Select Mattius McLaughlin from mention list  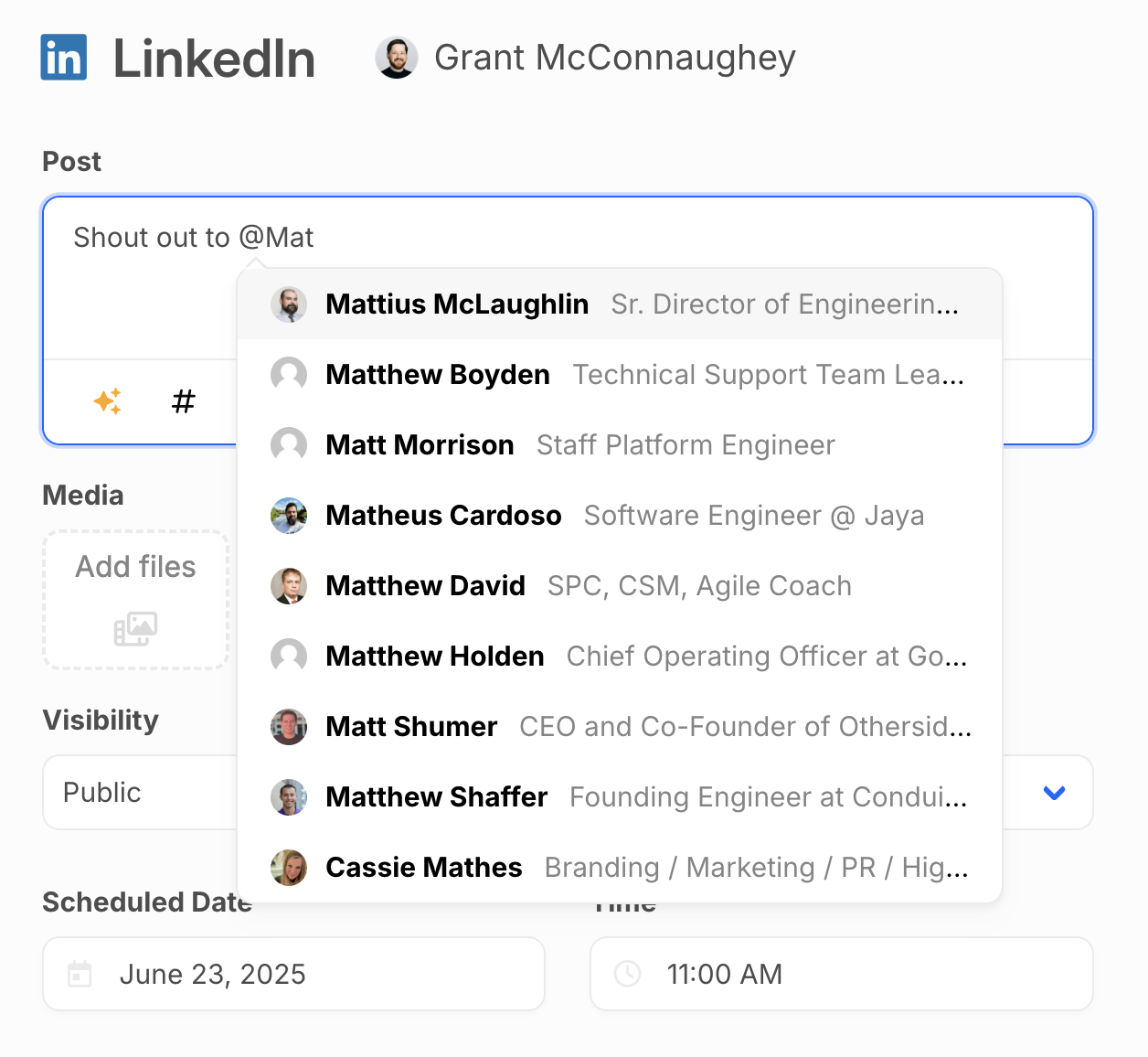pos(620,304)
